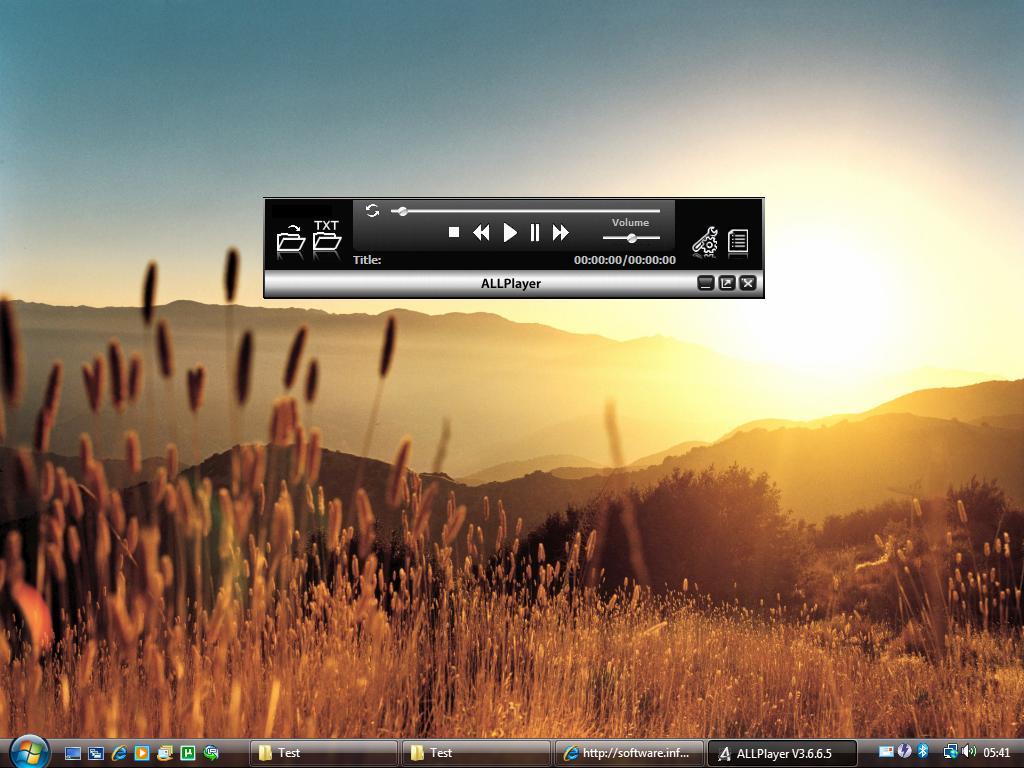Fast forward using the double-right arrow
The width and height of the screenshot is (1024, 768).
click(559, 232)
